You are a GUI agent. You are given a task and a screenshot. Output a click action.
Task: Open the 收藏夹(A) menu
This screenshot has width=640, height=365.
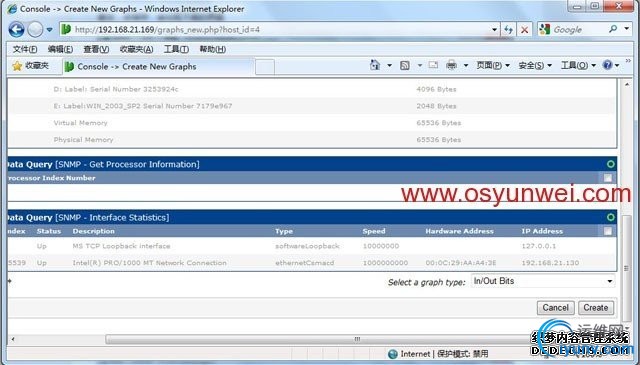click(136, 49)
